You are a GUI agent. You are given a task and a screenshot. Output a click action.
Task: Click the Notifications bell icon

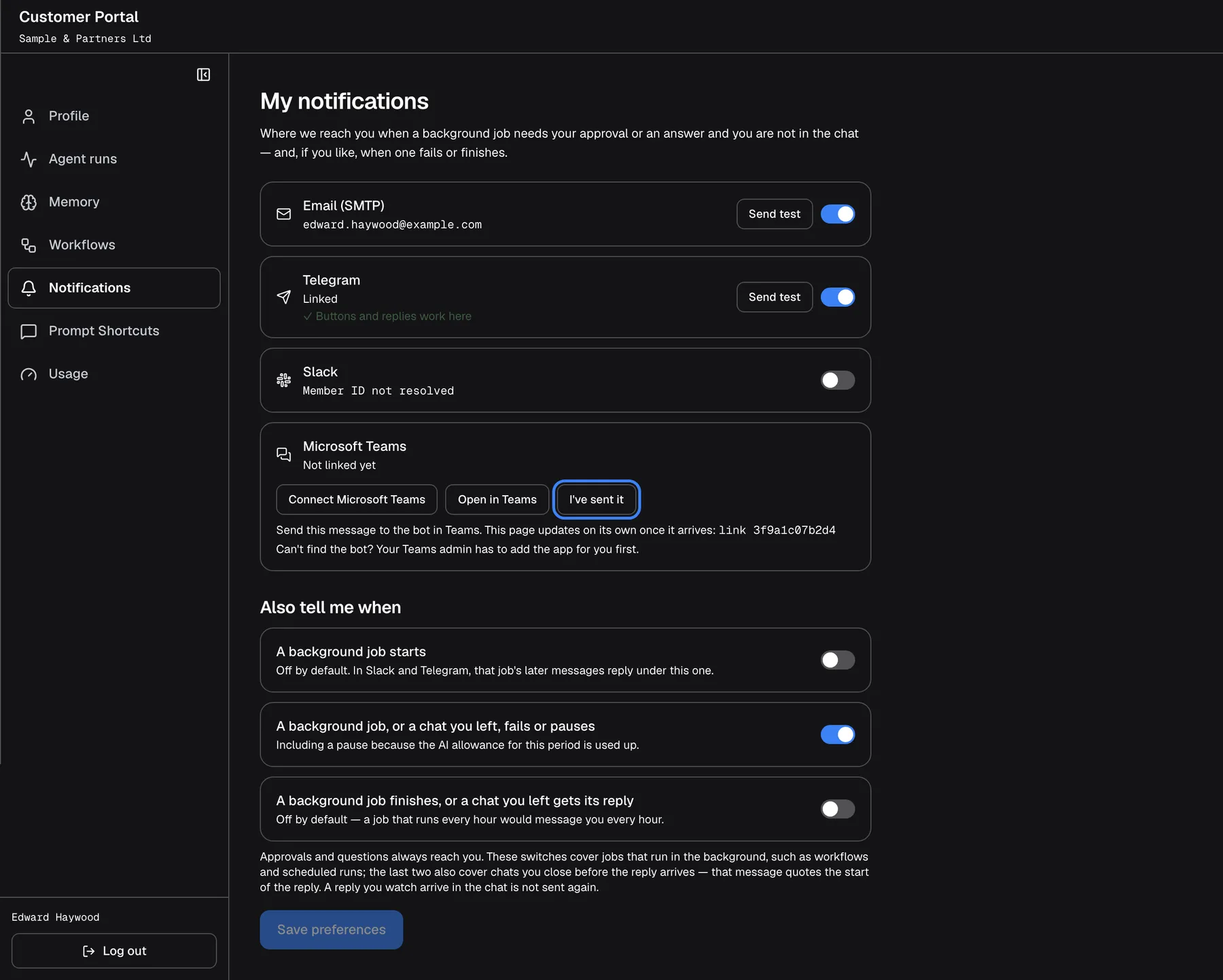click(x=29, y=288)
